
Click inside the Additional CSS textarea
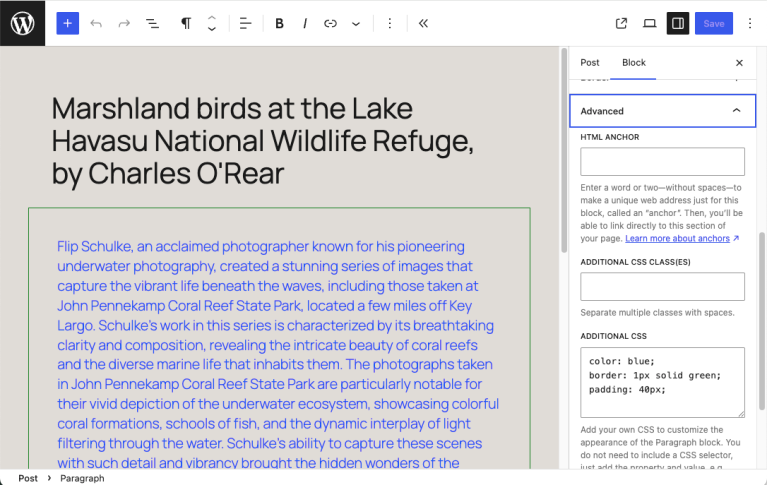pyautogui.click(x=662, y=382)
